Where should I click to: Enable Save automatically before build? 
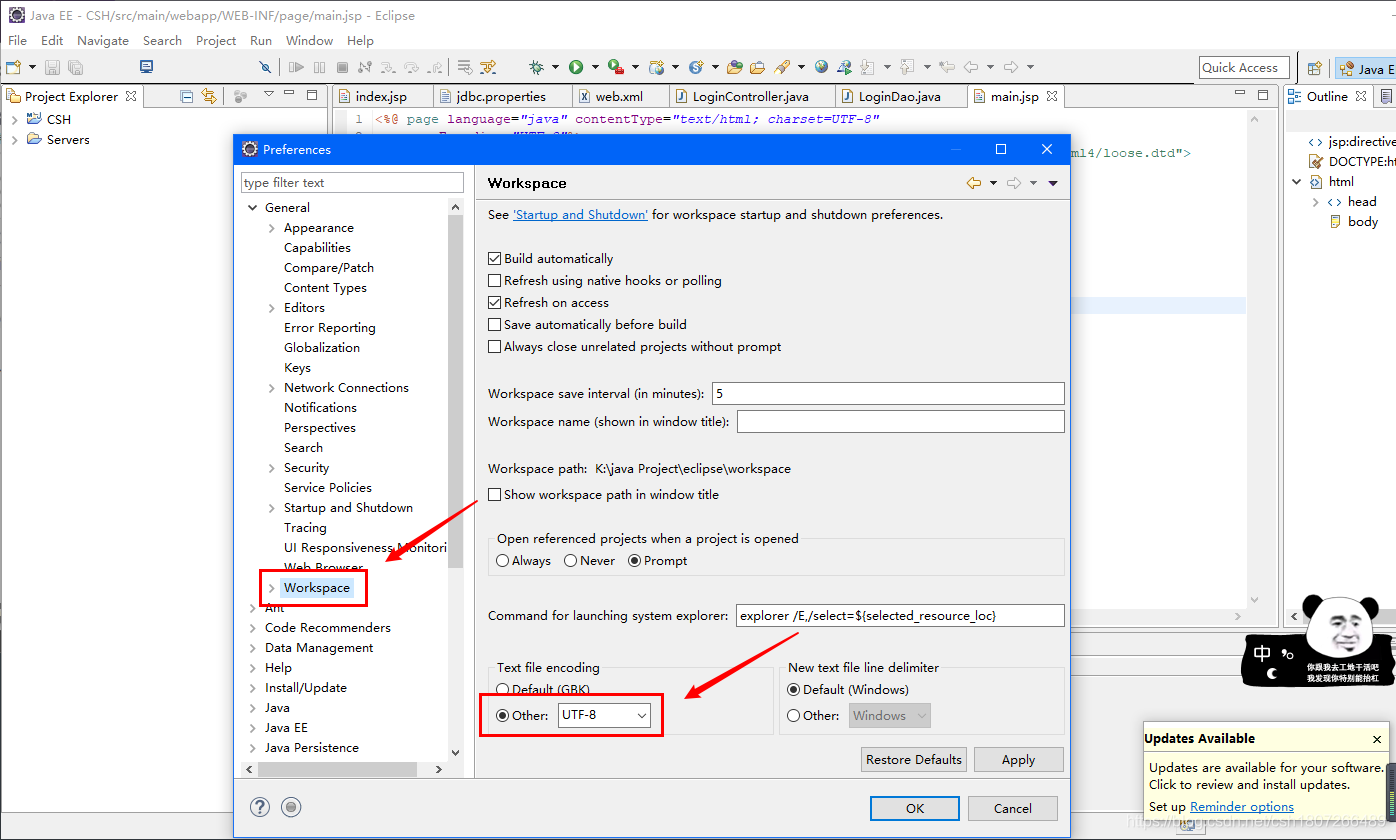tap(494, 324)
